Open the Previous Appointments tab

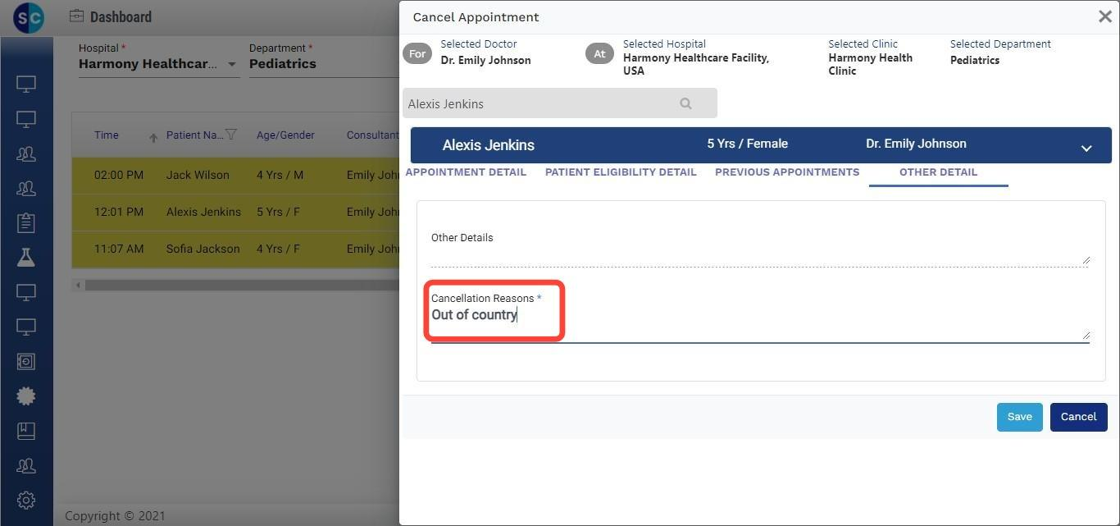coord(787,172)
